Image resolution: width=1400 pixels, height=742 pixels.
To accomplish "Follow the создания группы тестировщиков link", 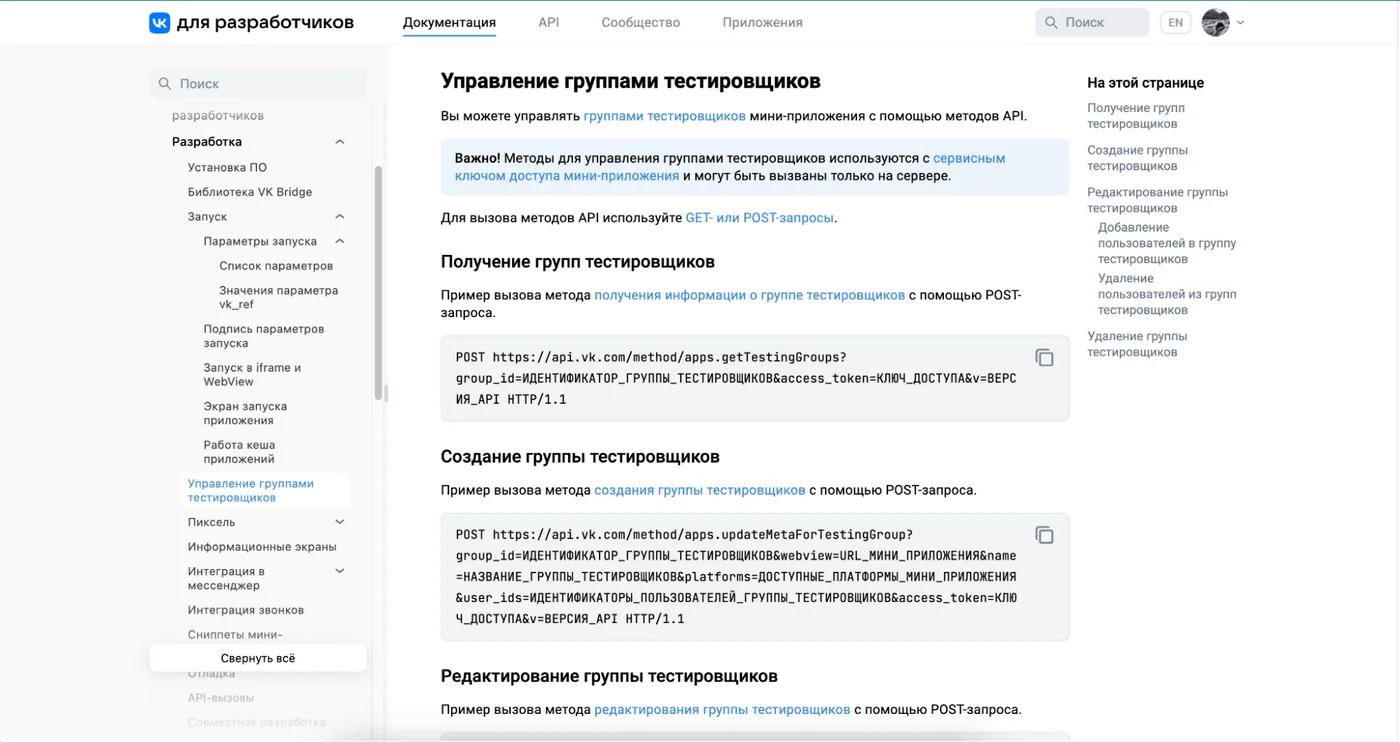I will 700,490.
